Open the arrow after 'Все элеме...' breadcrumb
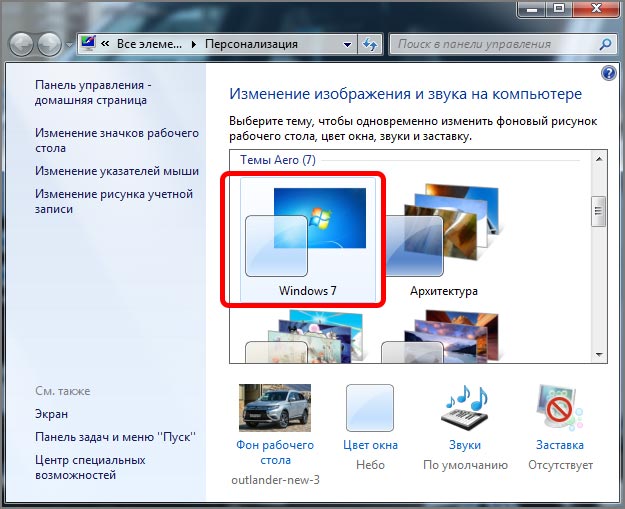Viewport: 625px width, 509px height. pos(194,44)
